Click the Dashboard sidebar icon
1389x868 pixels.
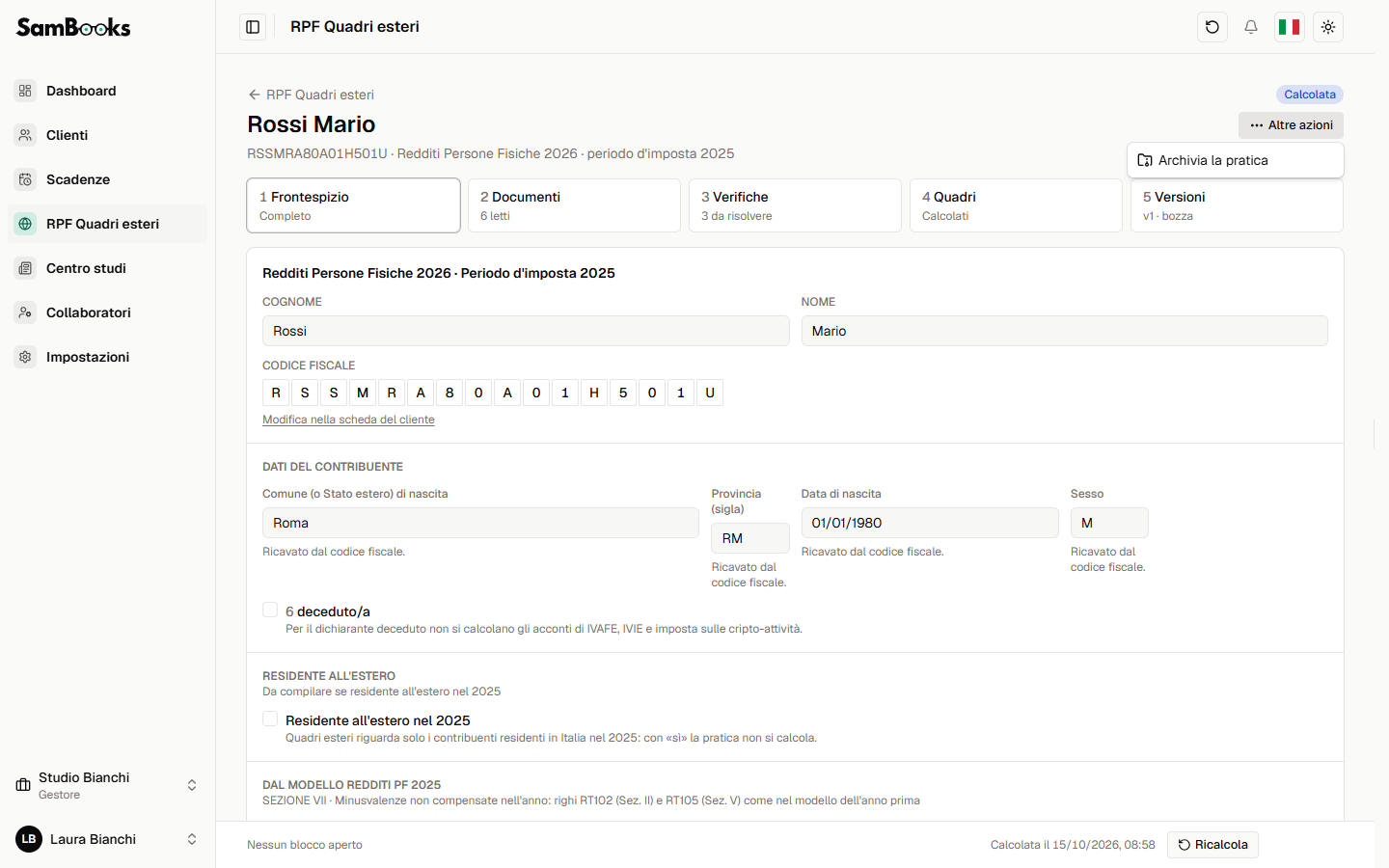[25, 91]
